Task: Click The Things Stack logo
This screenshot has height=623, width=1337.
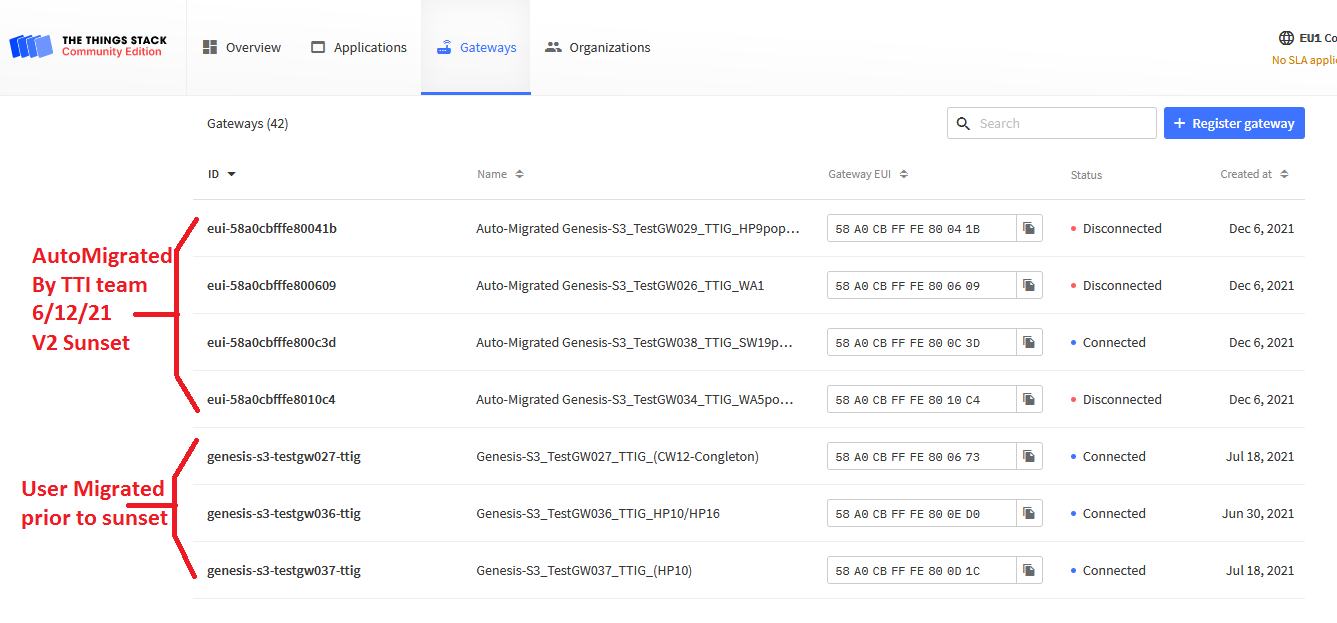Action: tap(88, 47)
